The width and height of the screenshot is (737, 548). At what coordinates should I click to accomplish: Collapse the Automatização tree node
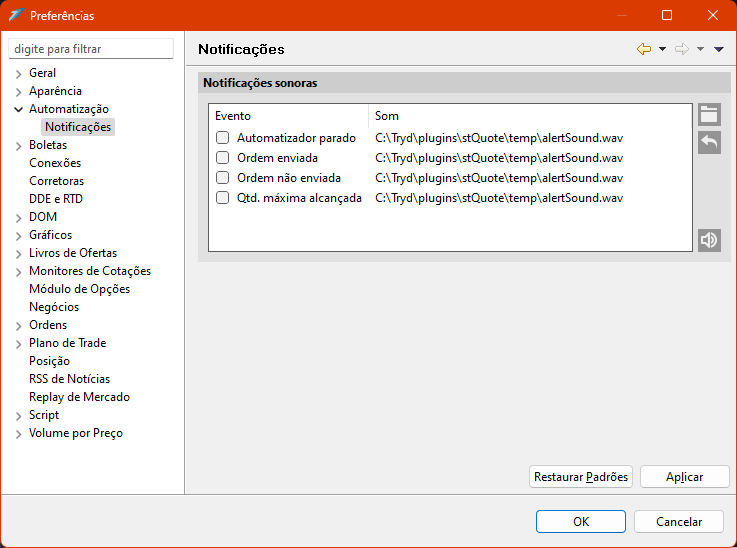18,110
